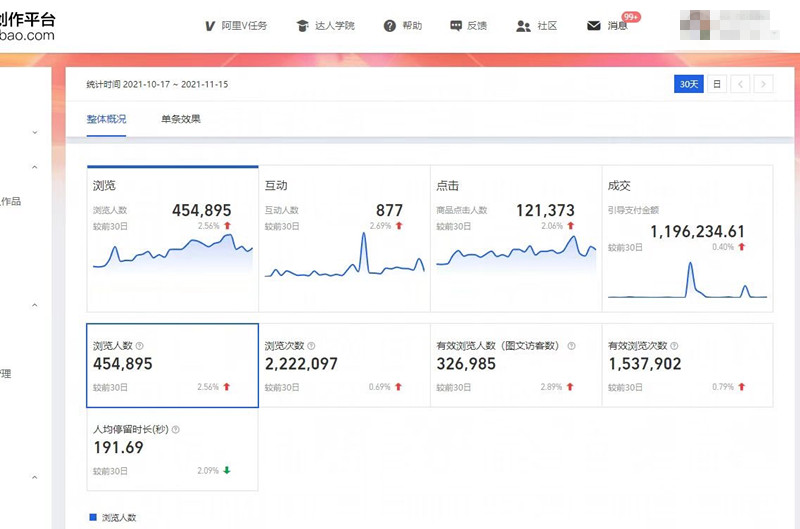Click the info icon beside 有效浏览人数（图文访客数）
The image size is (800, 529).
(x=571, y=346)
